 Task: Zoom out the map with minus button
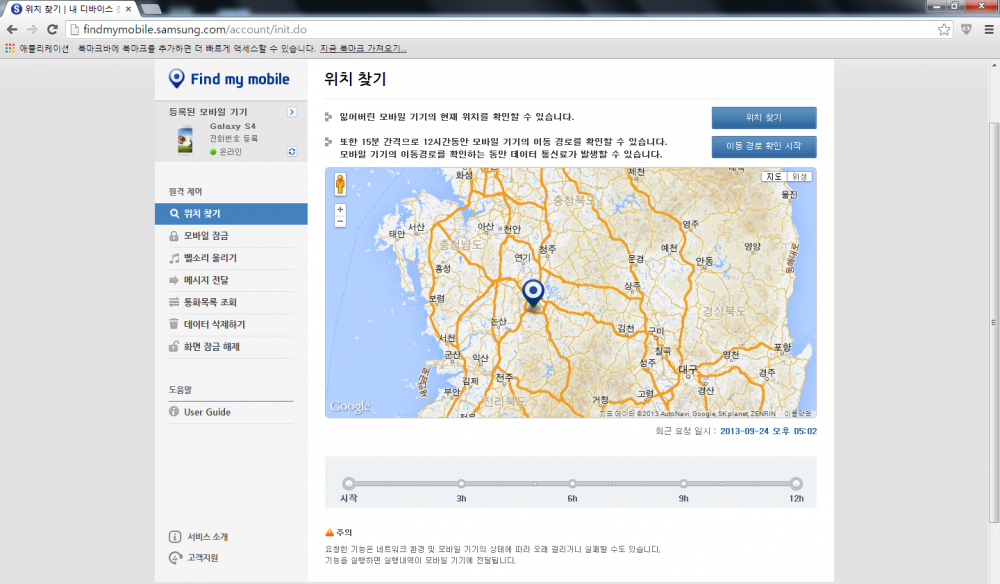tap(340, 221)
